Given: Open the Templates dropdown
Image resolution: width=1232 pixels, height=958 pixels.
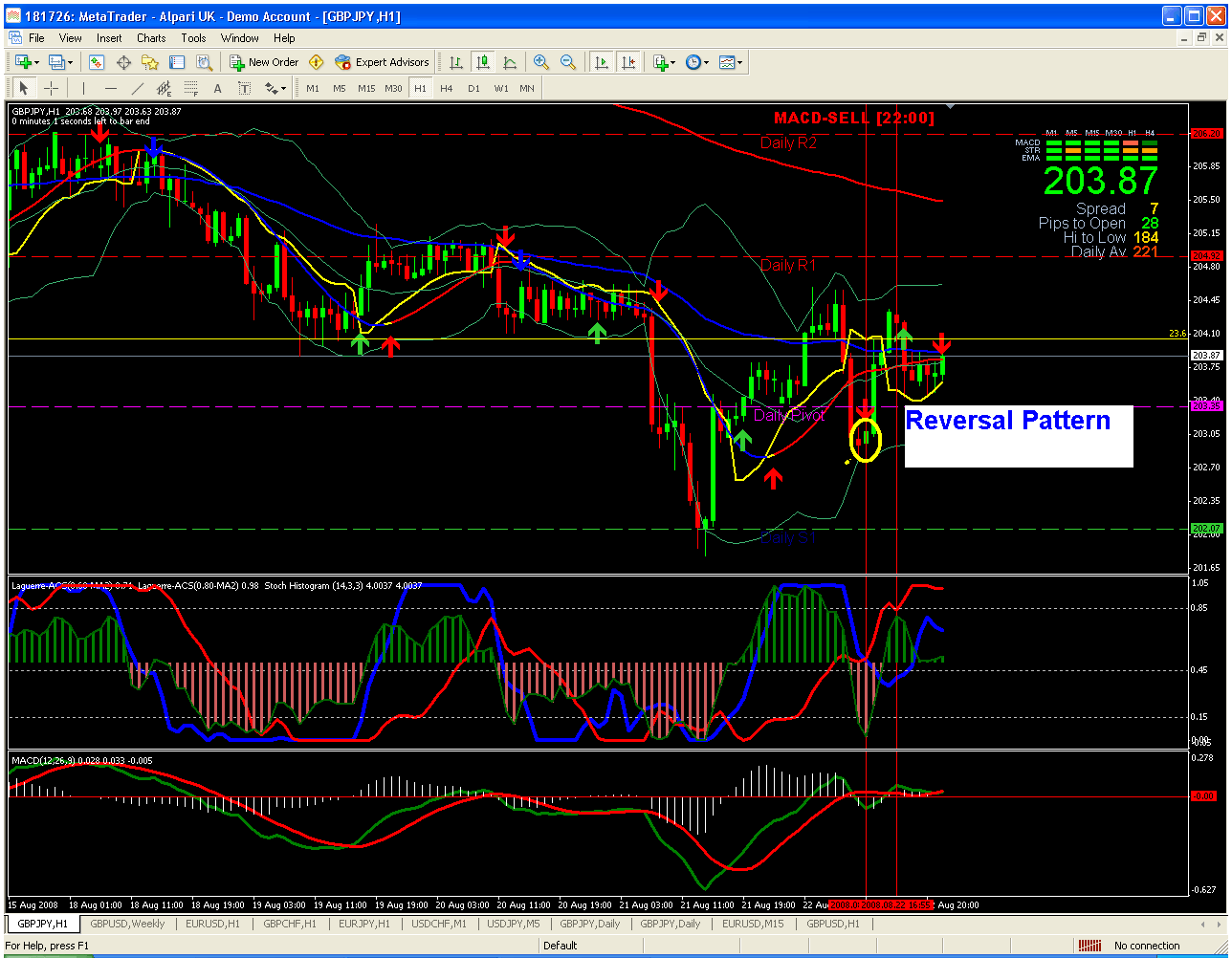Looking at the screenshot, I should [732, 62].
